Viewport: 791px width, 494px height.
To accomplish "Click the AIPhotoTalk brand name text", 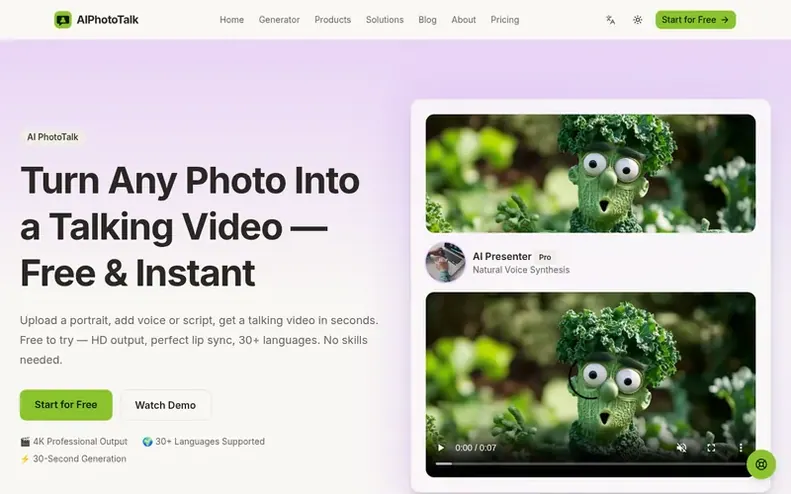I will click(x=107, y=20).
